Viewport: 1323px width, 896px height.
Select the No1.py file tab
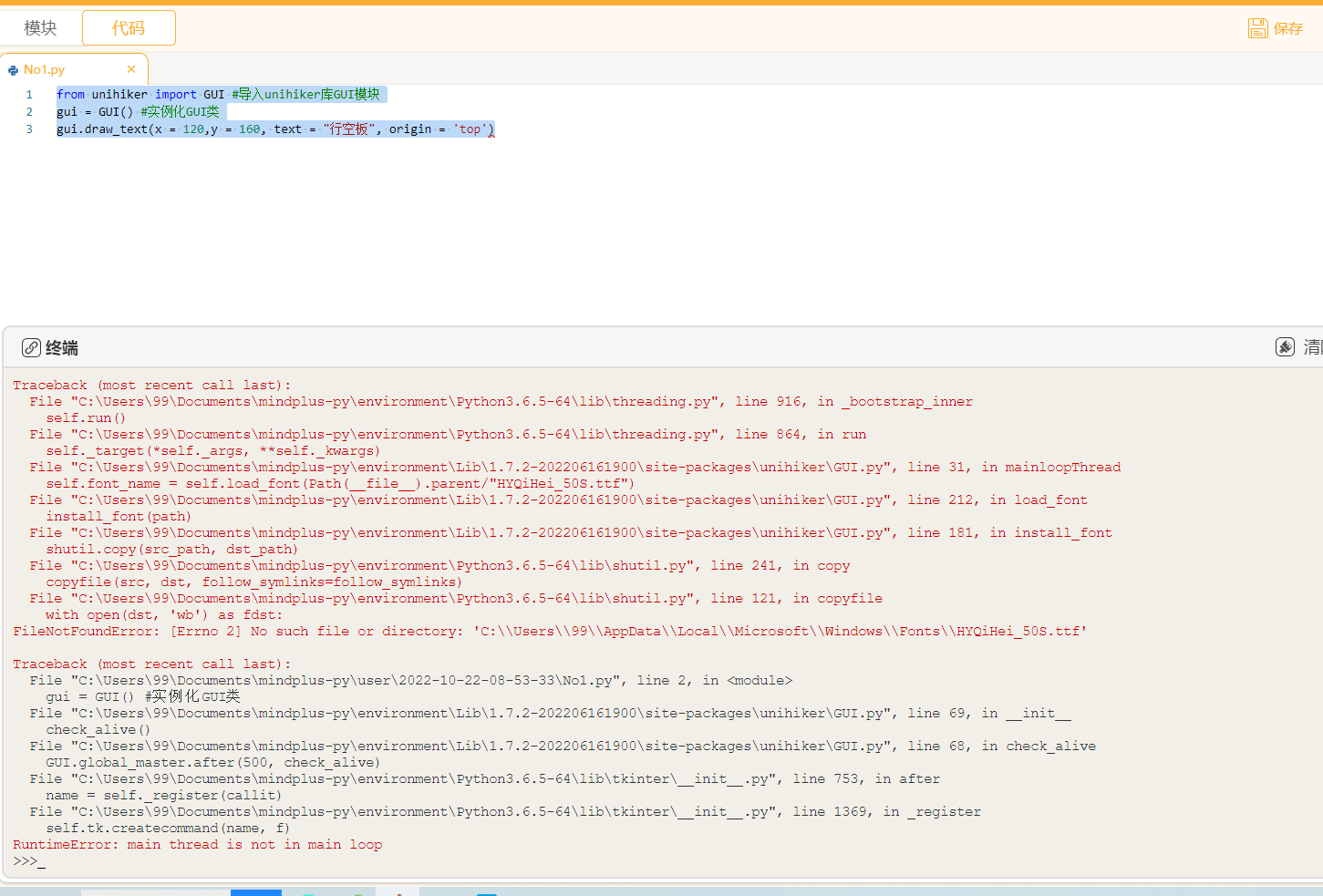(73, 69)
